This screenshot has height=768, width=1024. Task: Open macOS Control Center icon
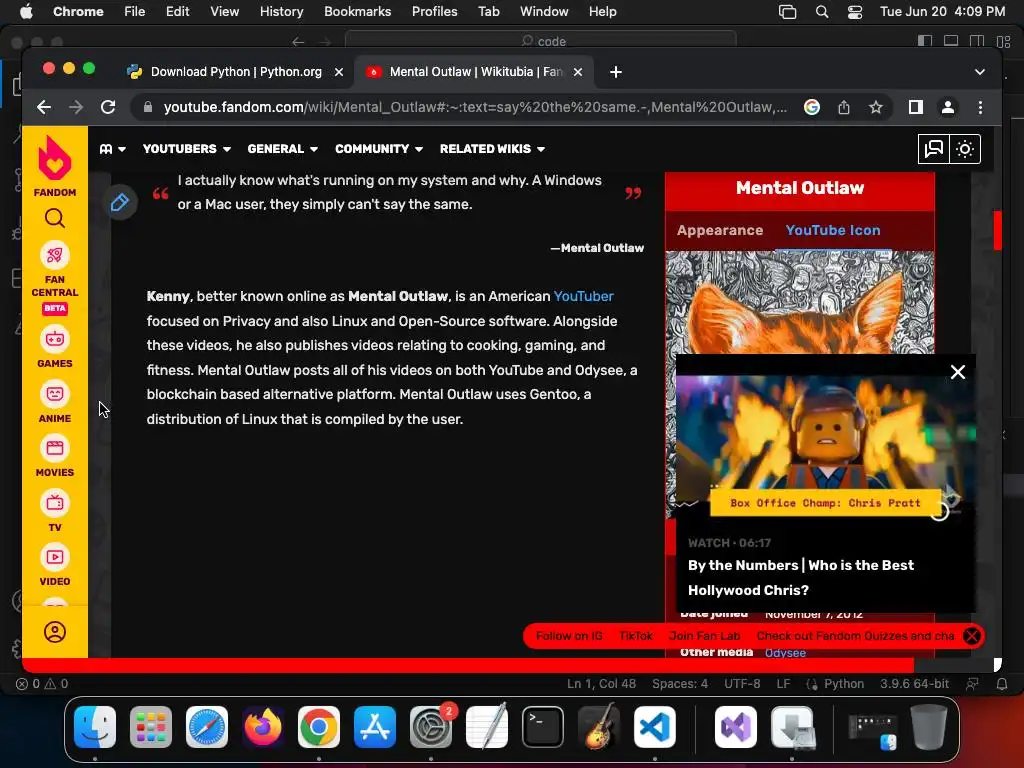[x=854, y=12]
